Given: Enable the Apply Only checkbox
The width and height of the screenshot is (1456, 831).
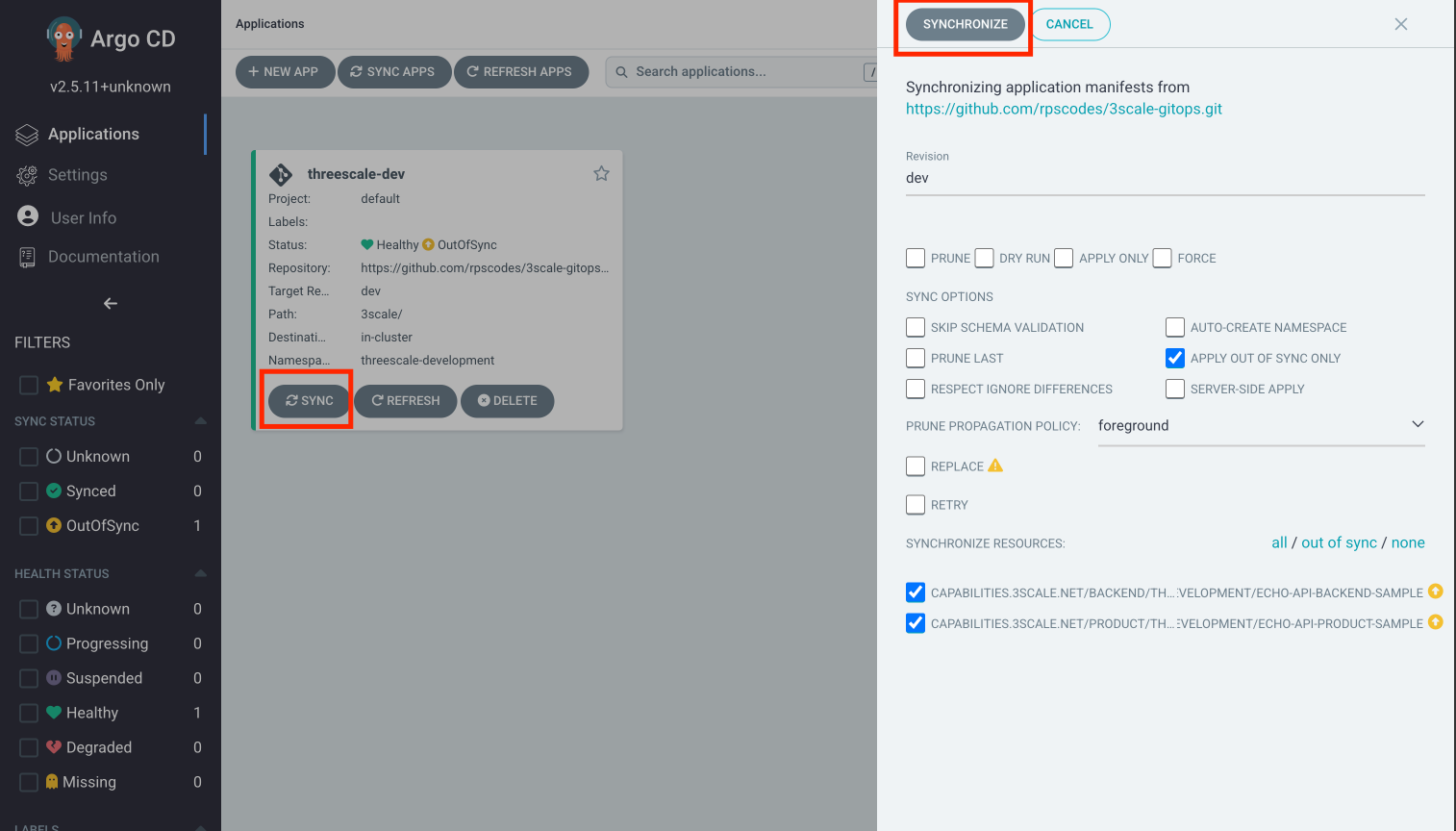Looking at the screenshot, I should click(1064, 258).
